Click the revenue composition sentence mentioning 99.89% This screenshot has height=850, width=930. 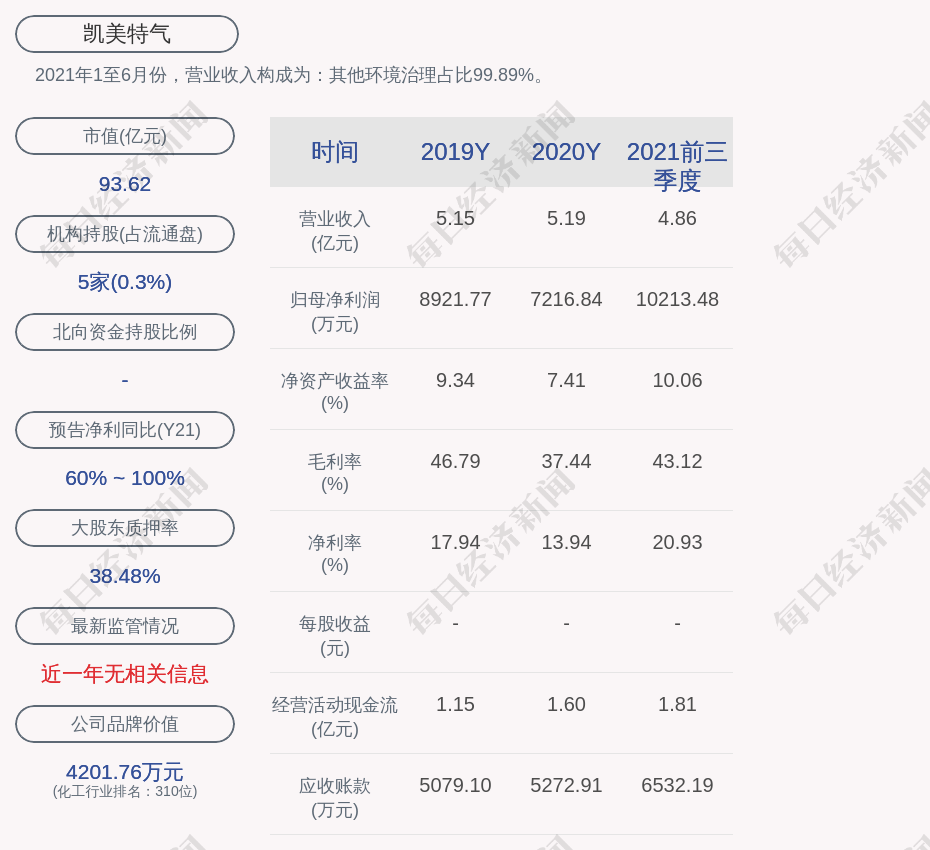pyautogui.click(x=289, y=75)
